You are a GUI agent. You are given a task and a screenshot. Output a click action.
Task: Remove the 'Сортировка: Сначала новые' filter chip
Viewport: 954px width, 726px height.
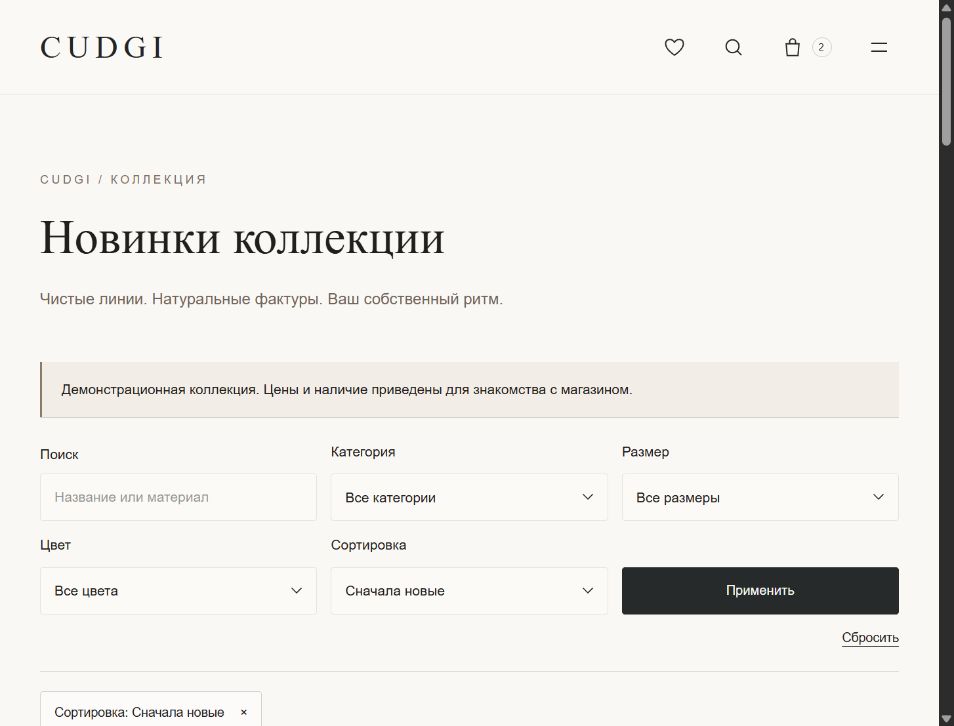(x=243, y=712)
